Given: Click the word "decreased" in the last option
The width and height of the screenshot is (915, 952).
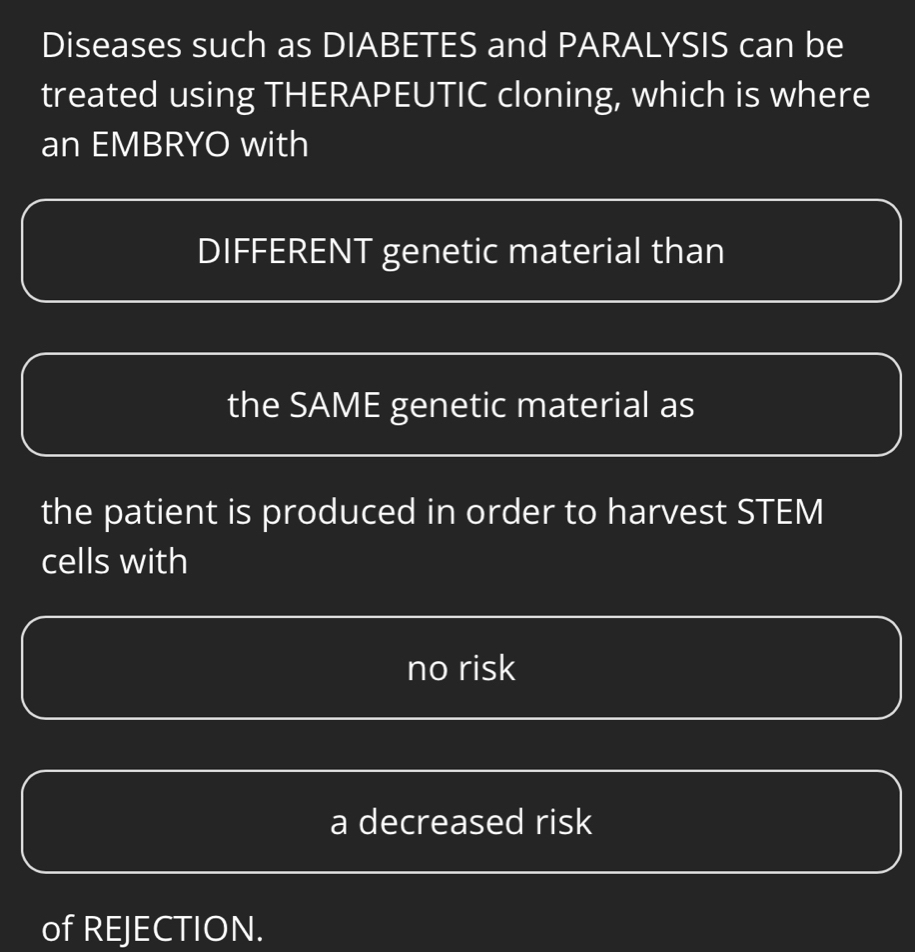Looking at the screenshot, I should (x=442, y=822).
